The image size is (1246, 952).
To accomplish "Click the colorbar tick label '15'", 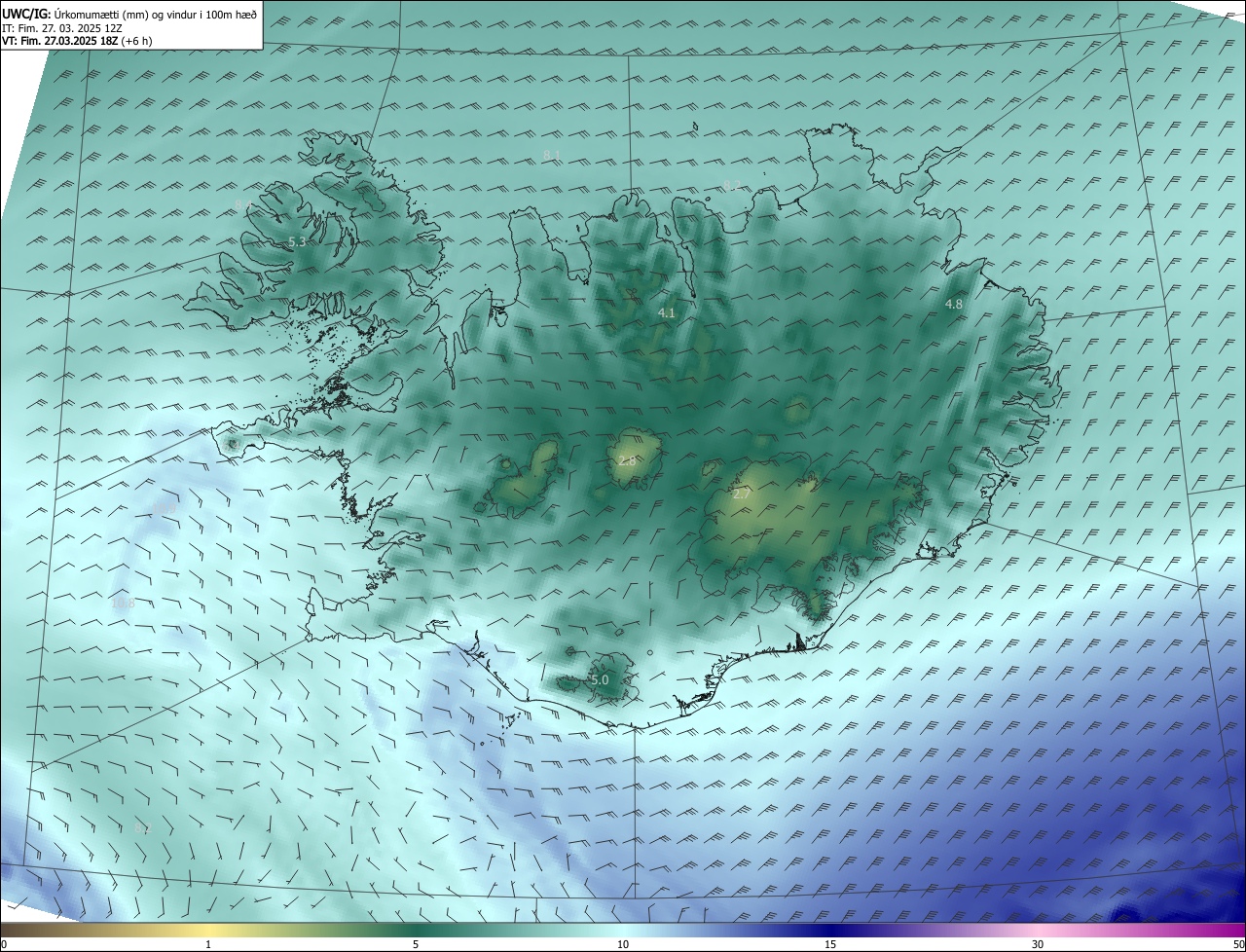I will (x=830, y=944).
